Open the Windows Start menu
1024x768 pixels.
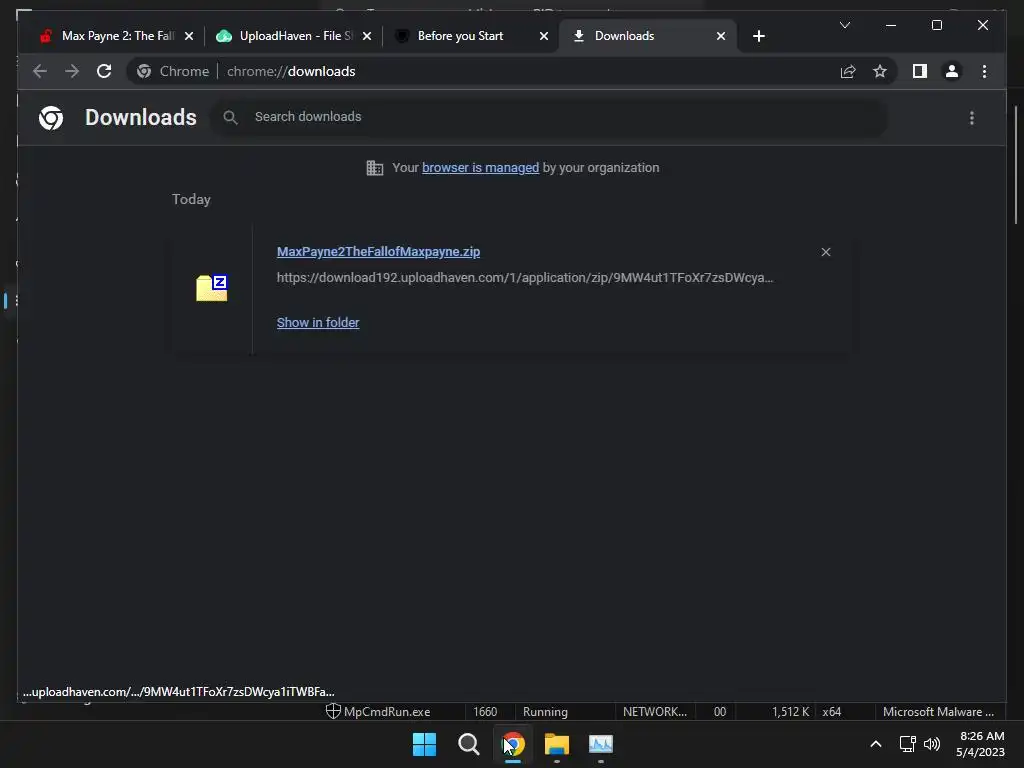click(x=424, y=744)
